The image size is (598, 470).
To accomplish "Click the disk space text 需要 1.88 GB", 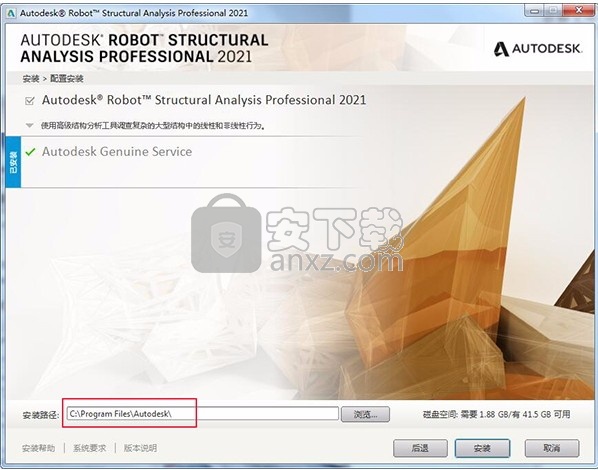I will pyautogui.click(x=497, y=414).
